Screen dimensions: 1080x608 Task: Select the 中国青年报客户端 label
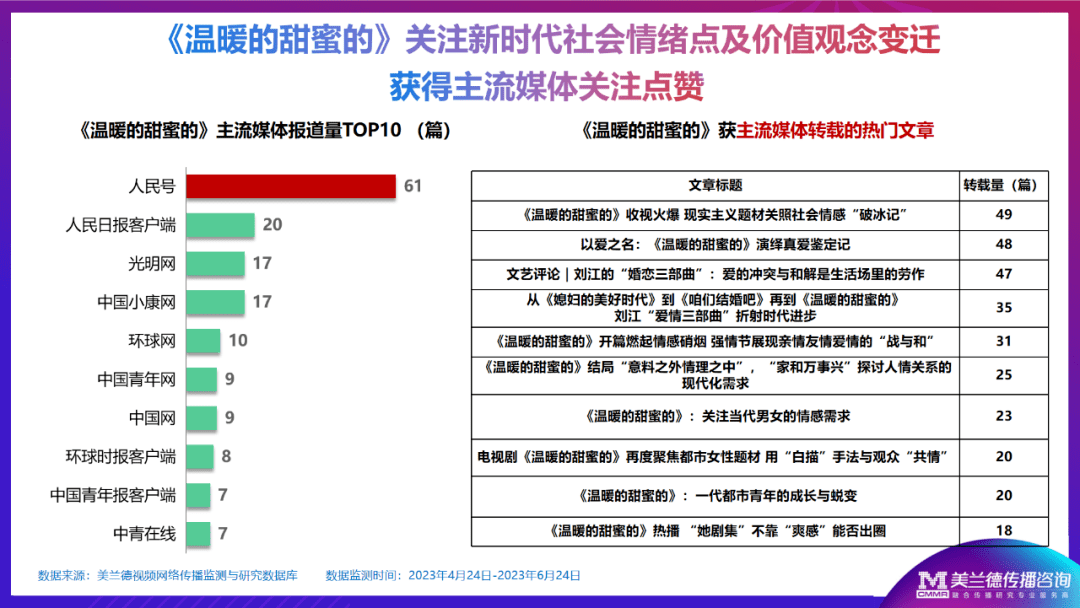pyautogui.click(x=113, y=494)
